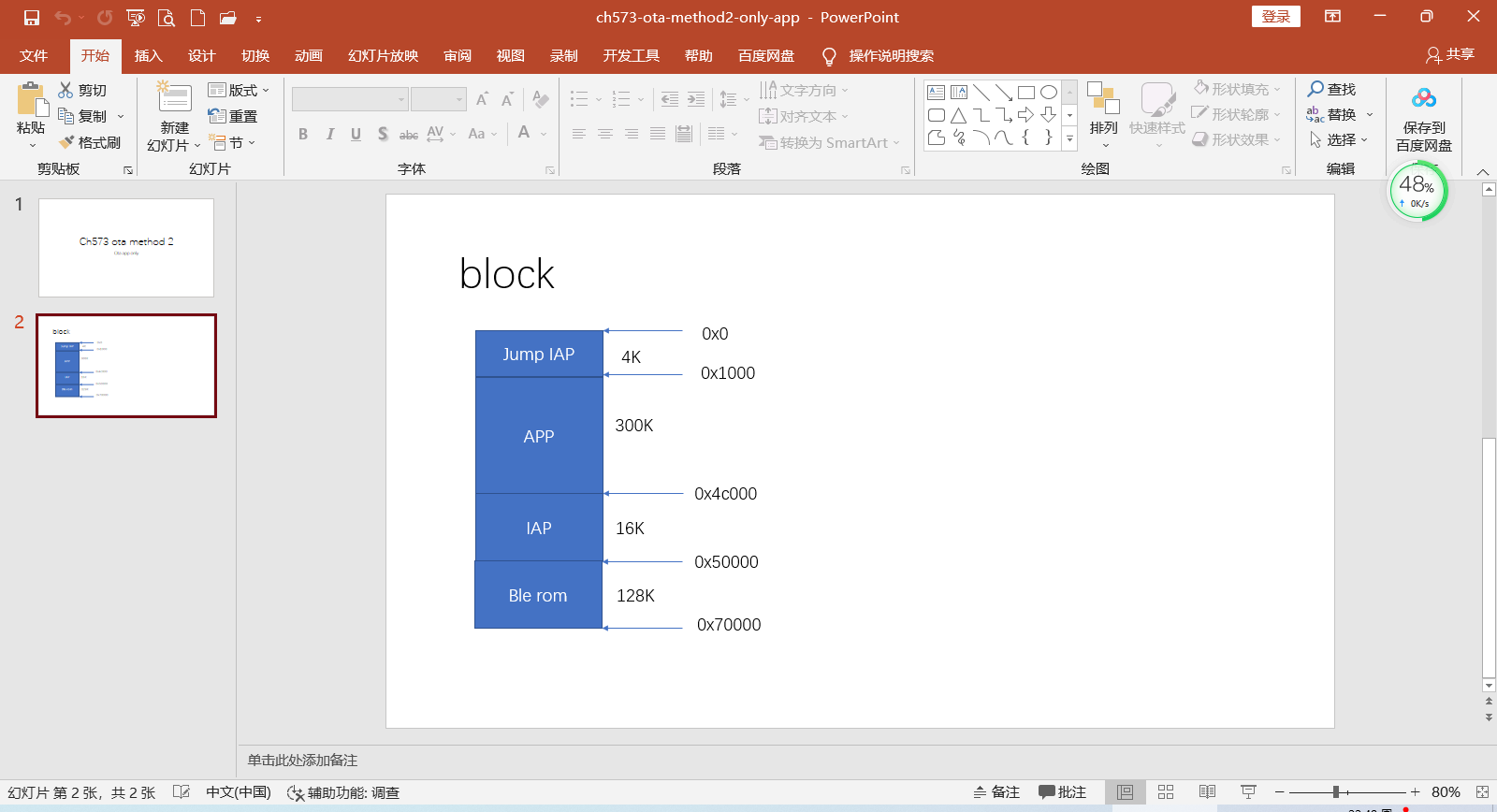Click the Cut (剪切) scissors button
The height and width of the screenshot is (812, 1497).
click(x=82, y=91)
